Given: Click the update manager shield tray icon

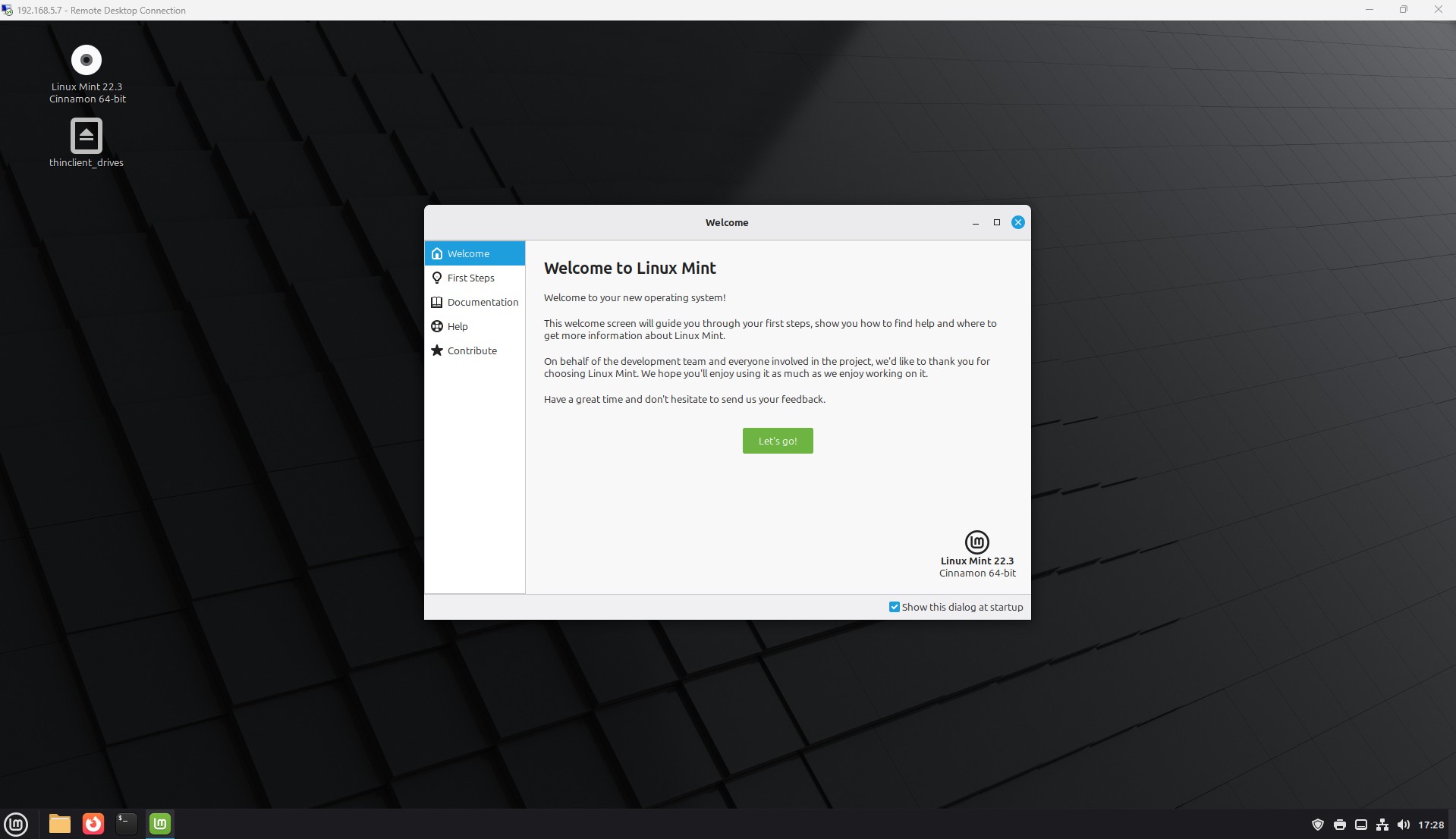Looking at the screenshot, I should [1318, 825].
